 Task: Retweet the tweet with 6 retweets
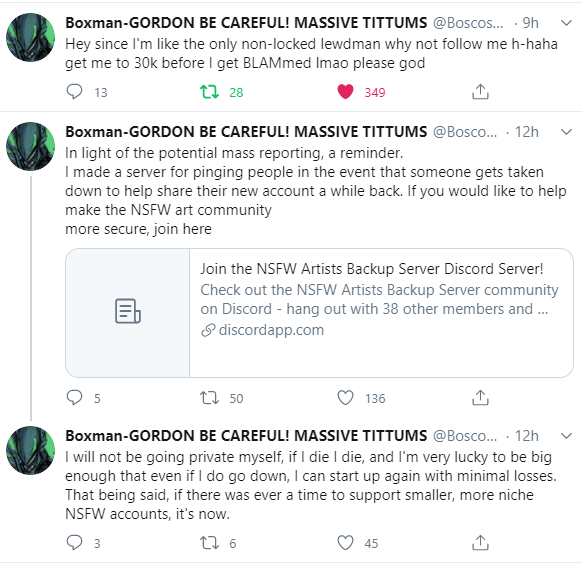tap(209, 543)
